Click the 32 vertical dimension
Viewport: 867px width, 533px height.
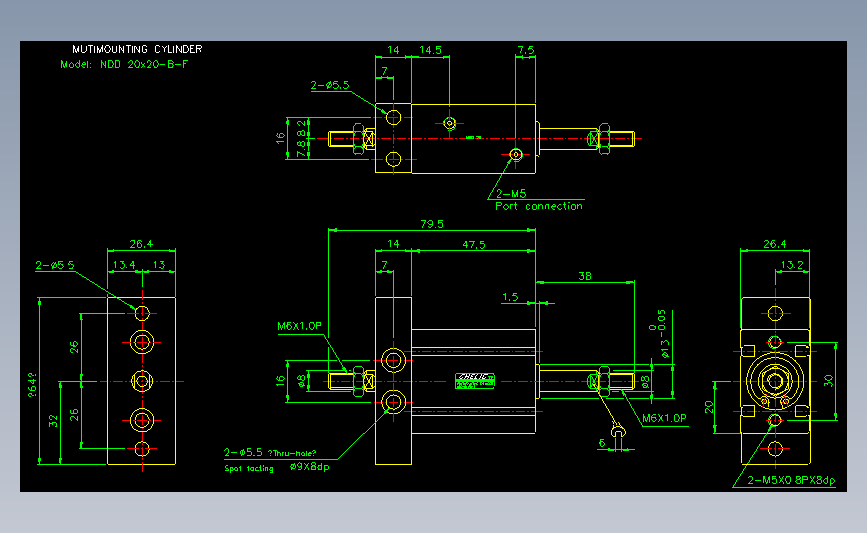coord(53,421)
